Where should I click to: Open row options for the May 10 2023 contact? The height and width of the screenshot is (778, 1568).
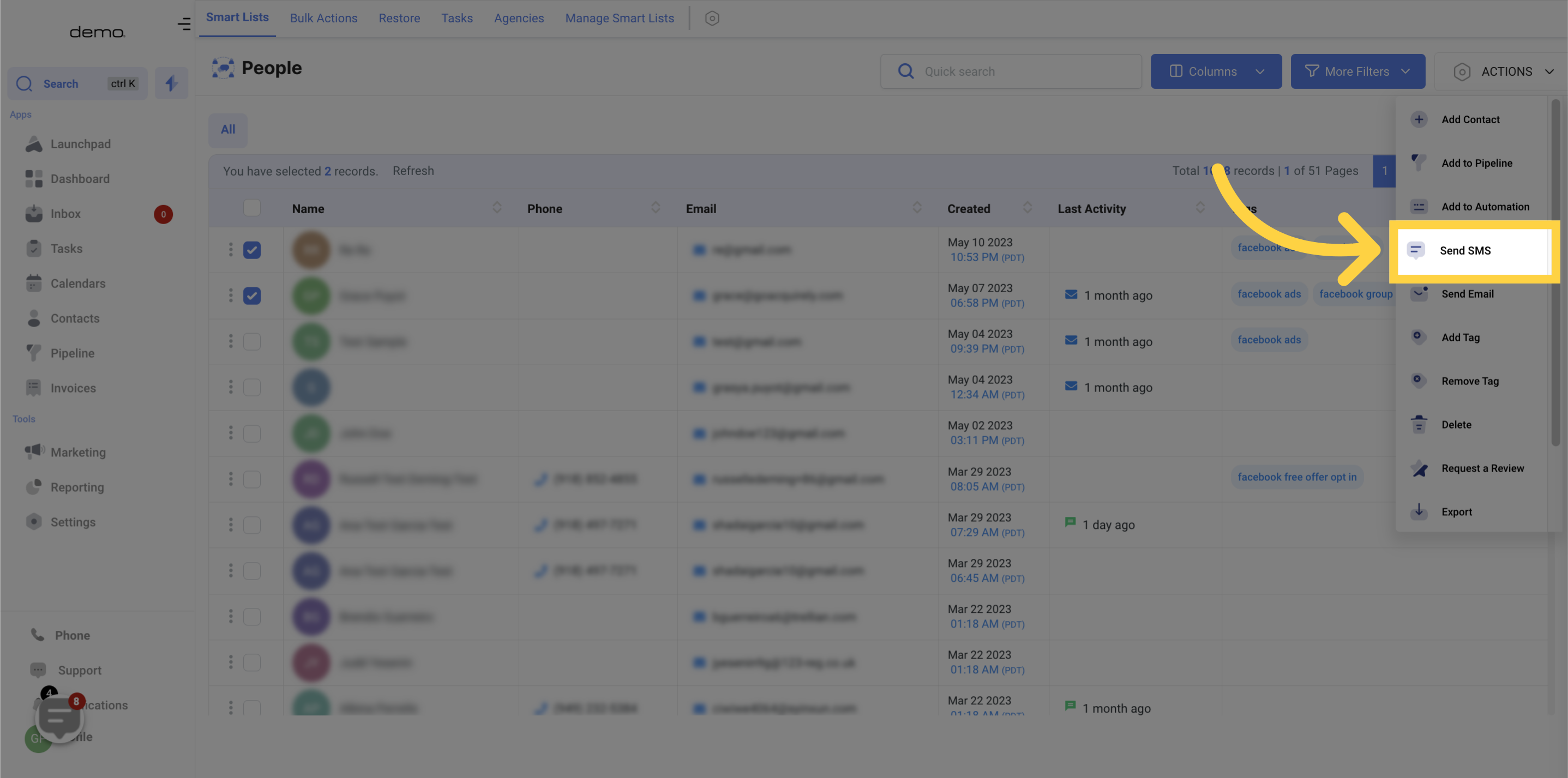[x=230, y=249]
